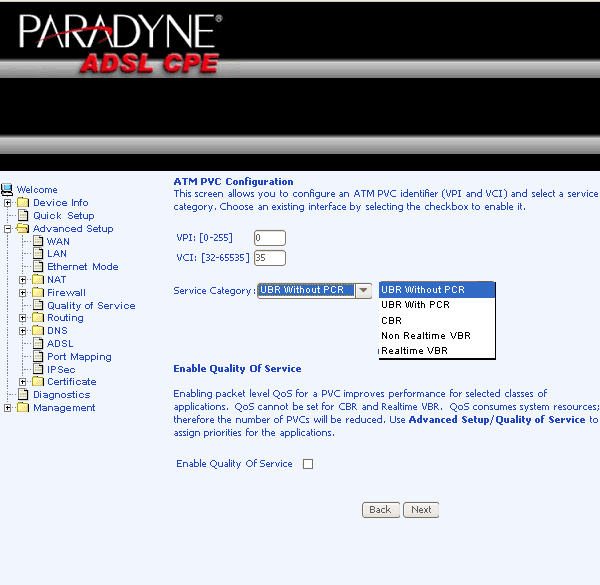The image size is (600, 585).
Task: Click the VCI input field
Action: pyautogui.click(x=270, y=258)
